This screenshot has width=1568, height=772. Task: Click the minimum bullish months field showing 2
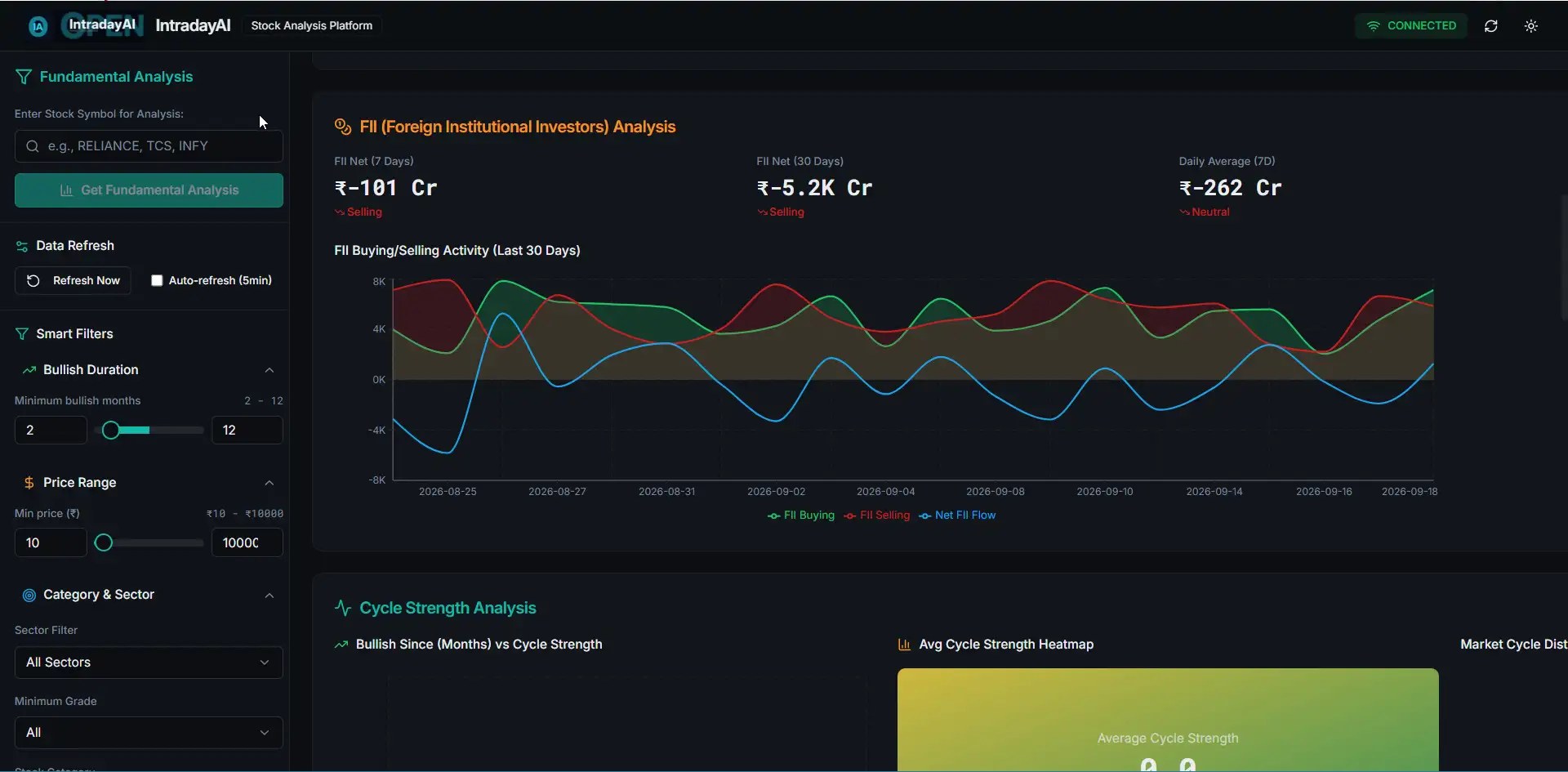pos(51,431)
